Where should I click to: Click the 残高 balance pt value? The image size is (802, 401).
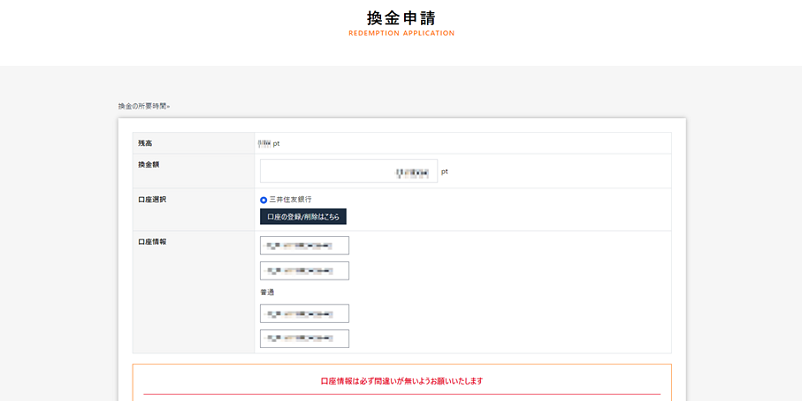[269, 144]
